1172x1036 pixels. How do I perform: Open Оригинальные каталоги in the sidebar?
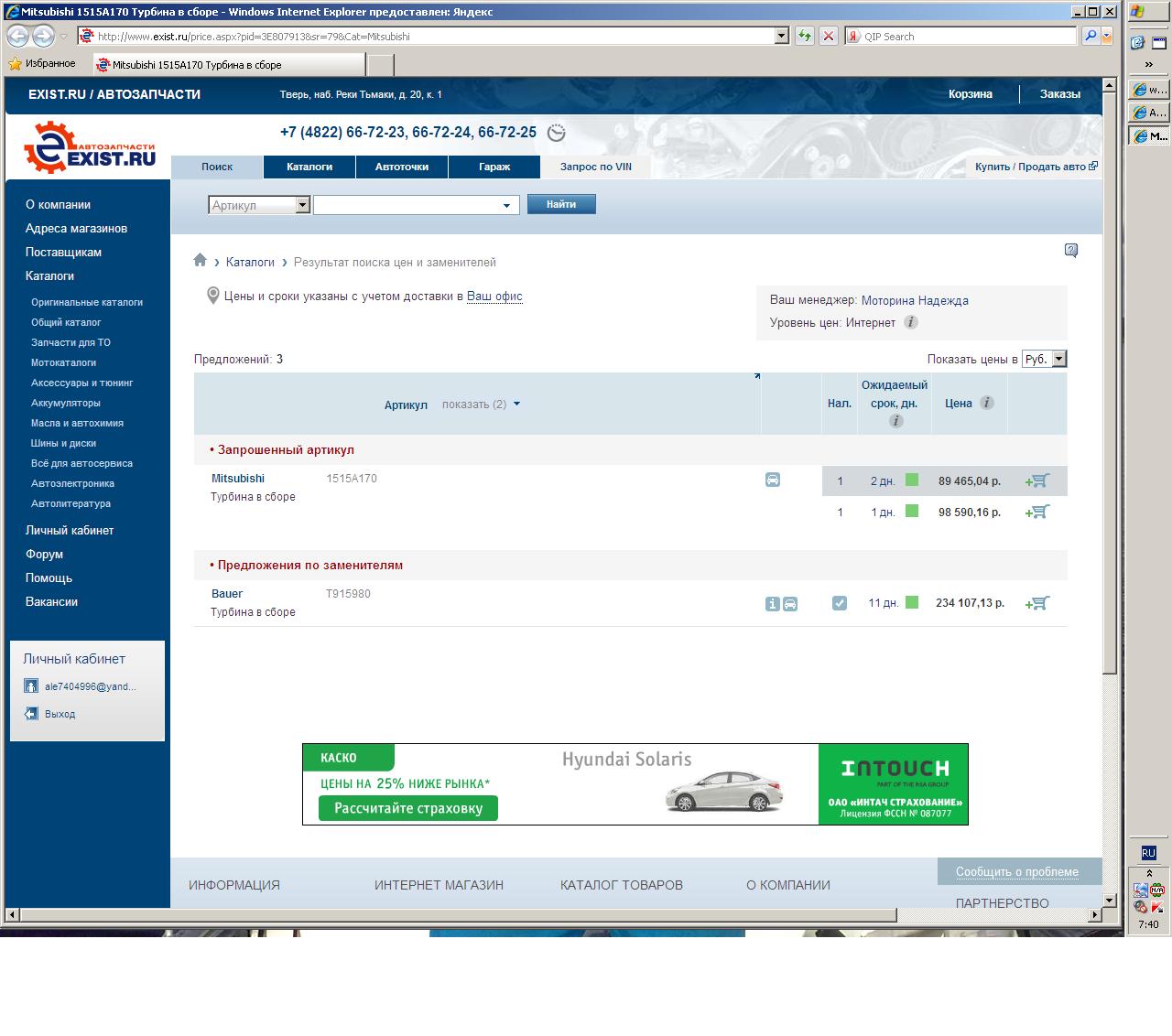(x=87, y=302)
